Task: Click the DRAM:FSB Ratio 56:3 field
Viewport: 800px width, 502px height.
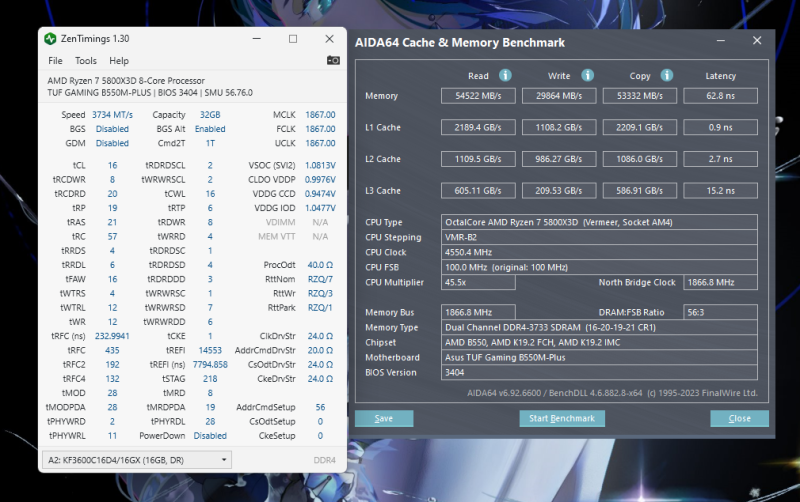Action: pos(720,312)
